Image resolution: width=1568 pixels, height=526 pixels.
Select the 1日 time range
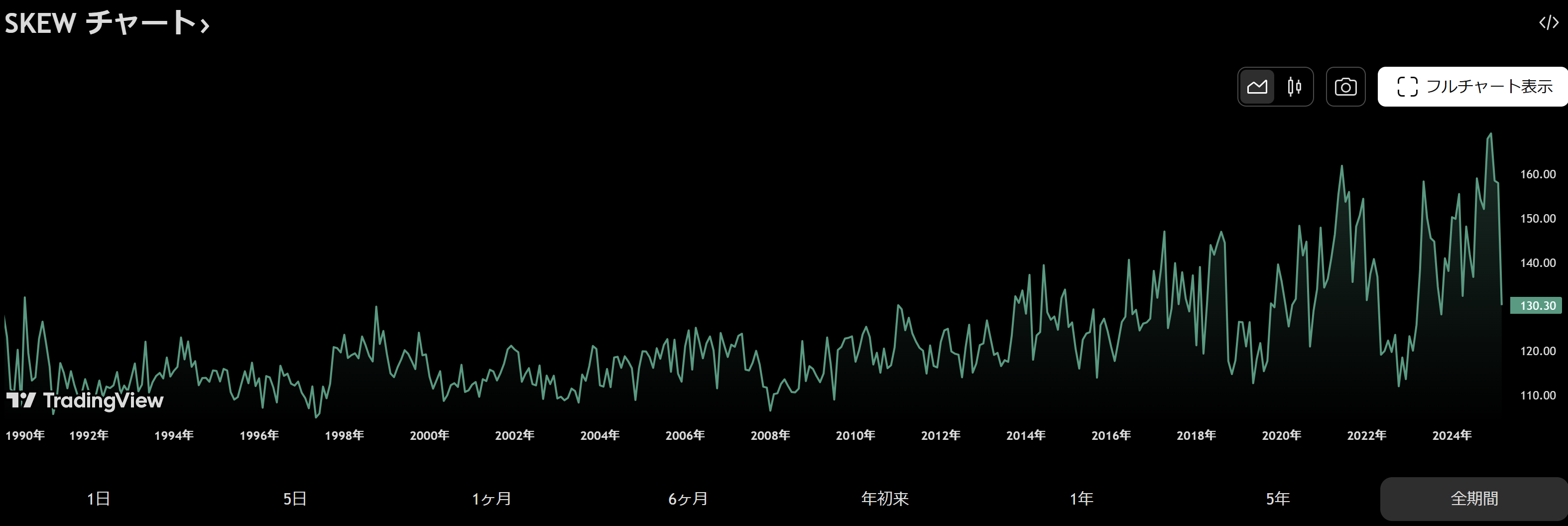click(x=98, y=499)
